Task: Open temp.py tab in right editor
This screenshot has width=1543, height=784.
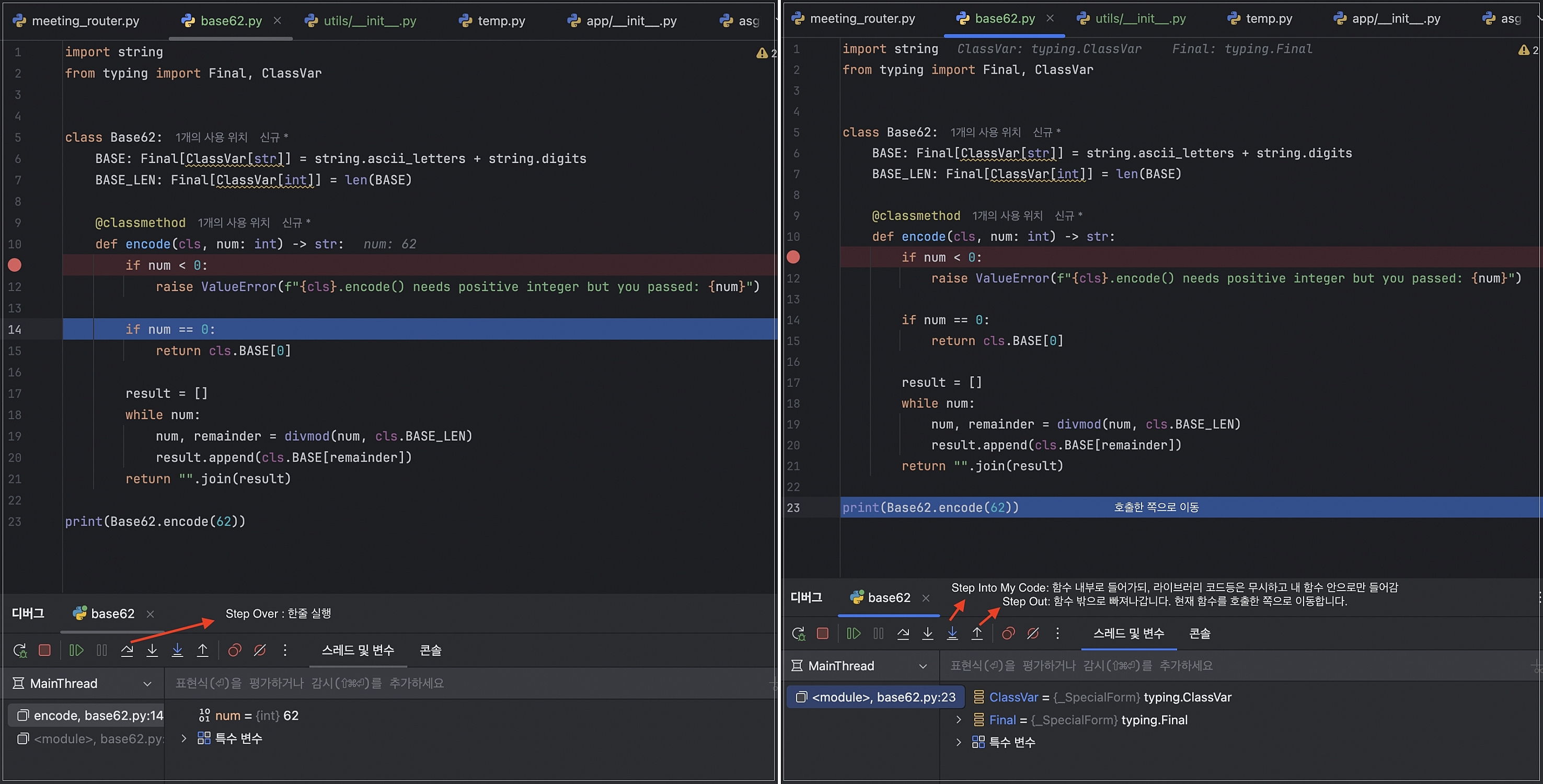Action: pyautogui.click(x=1268, y=19)
